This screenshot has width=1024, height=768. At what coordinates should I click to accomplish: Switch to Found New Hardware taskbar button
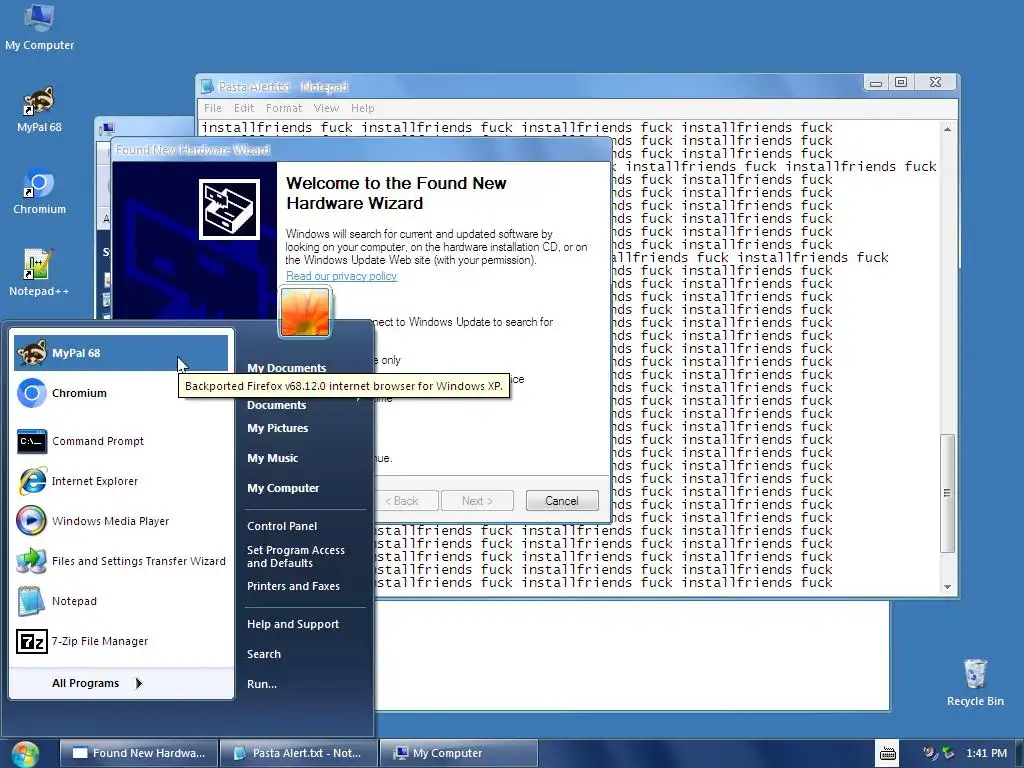(x=138, y=754)
